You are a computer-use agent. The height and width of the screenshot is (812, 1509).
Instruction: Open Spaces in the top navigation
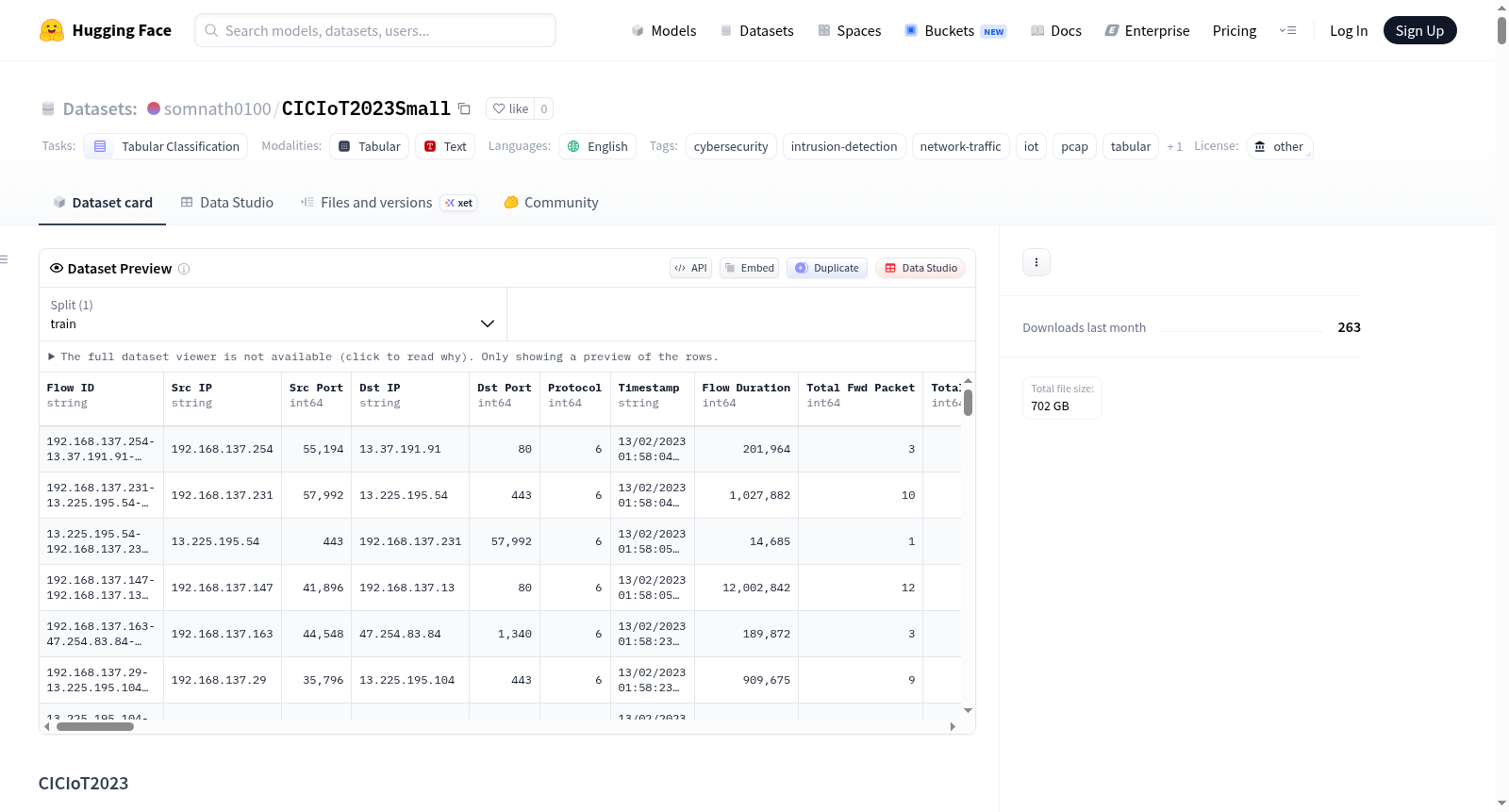(849, 30)
